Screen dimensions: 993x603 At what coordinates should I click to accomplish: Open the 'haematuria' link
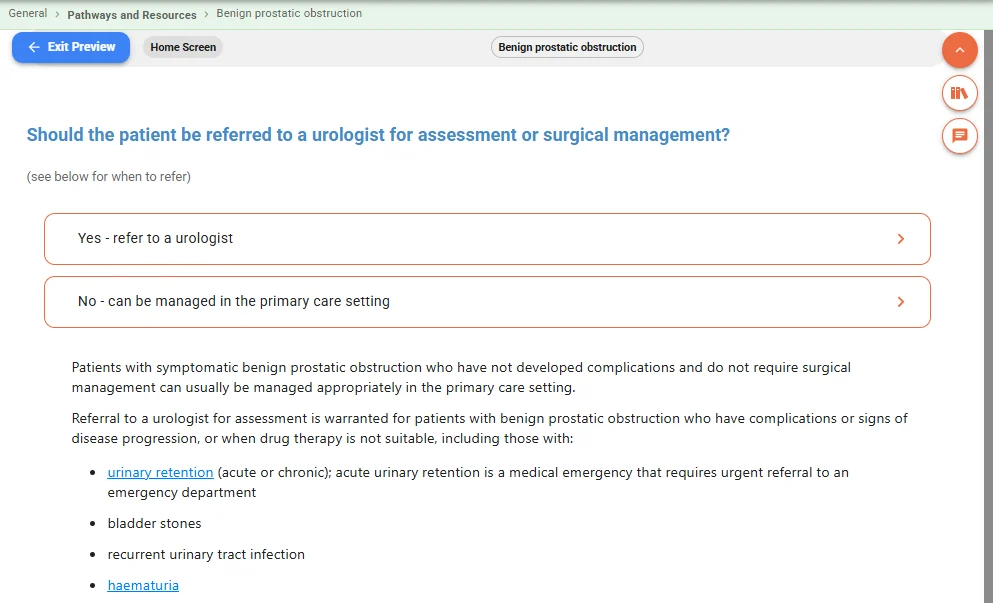[143, 585]
